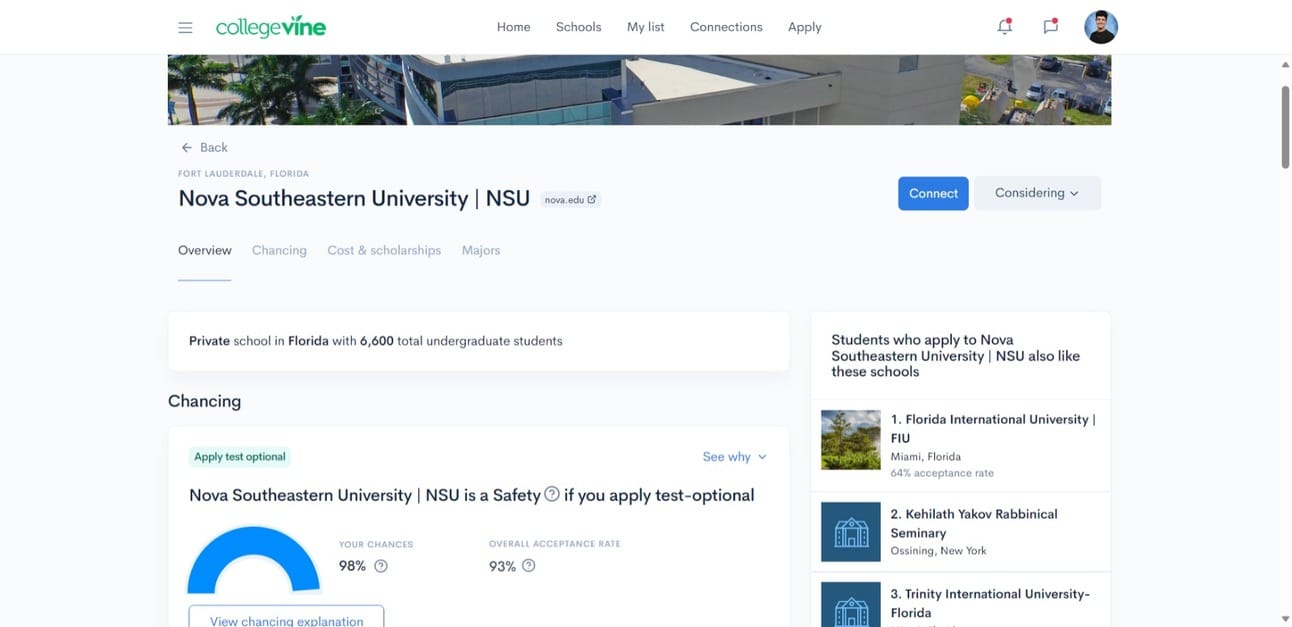Click the 98% chances value
1292x627 pixels.
pyautogui.click(x=352, y=566)
